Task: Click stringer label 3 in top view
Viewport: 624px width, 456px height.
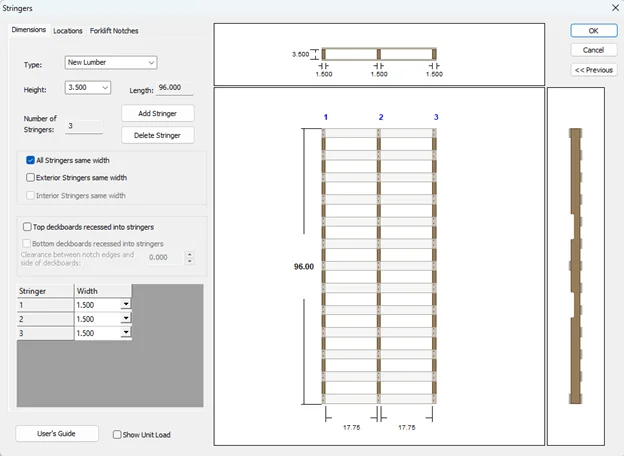Action: [436, 117]
